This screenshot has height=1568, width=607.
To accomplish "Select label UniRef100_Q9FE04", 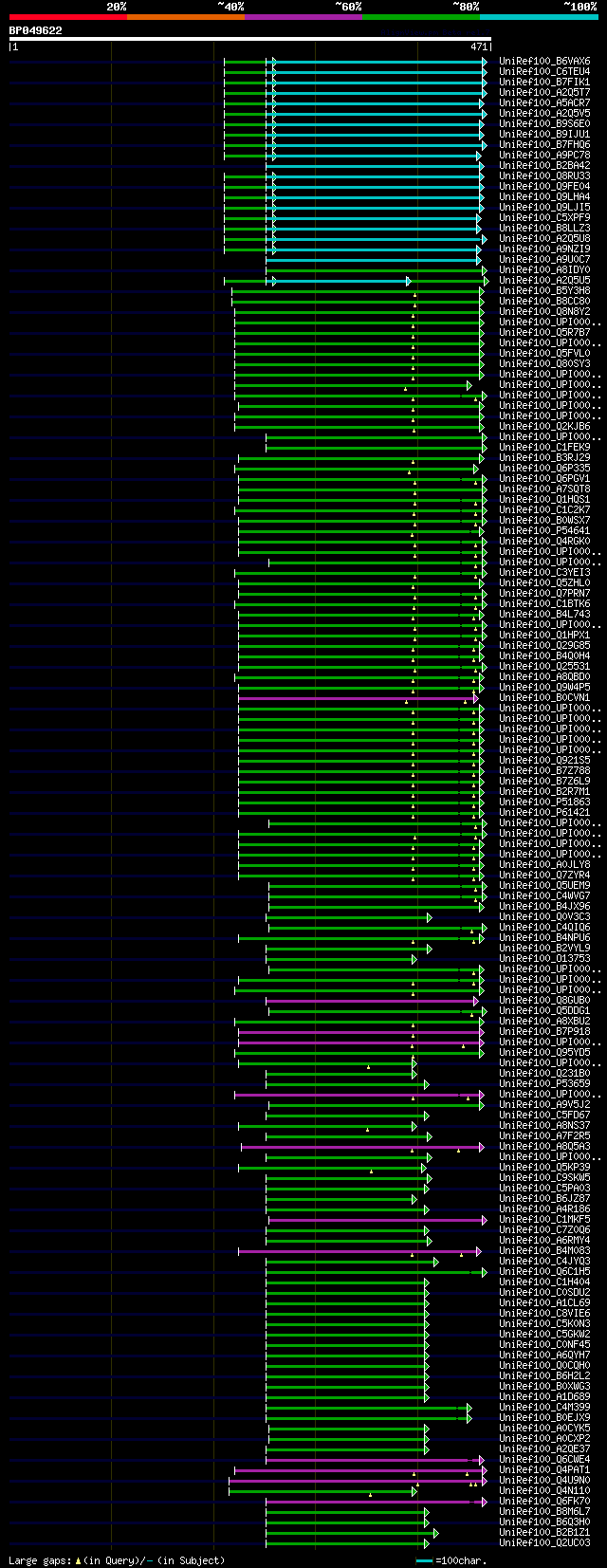I will (544, 186).
